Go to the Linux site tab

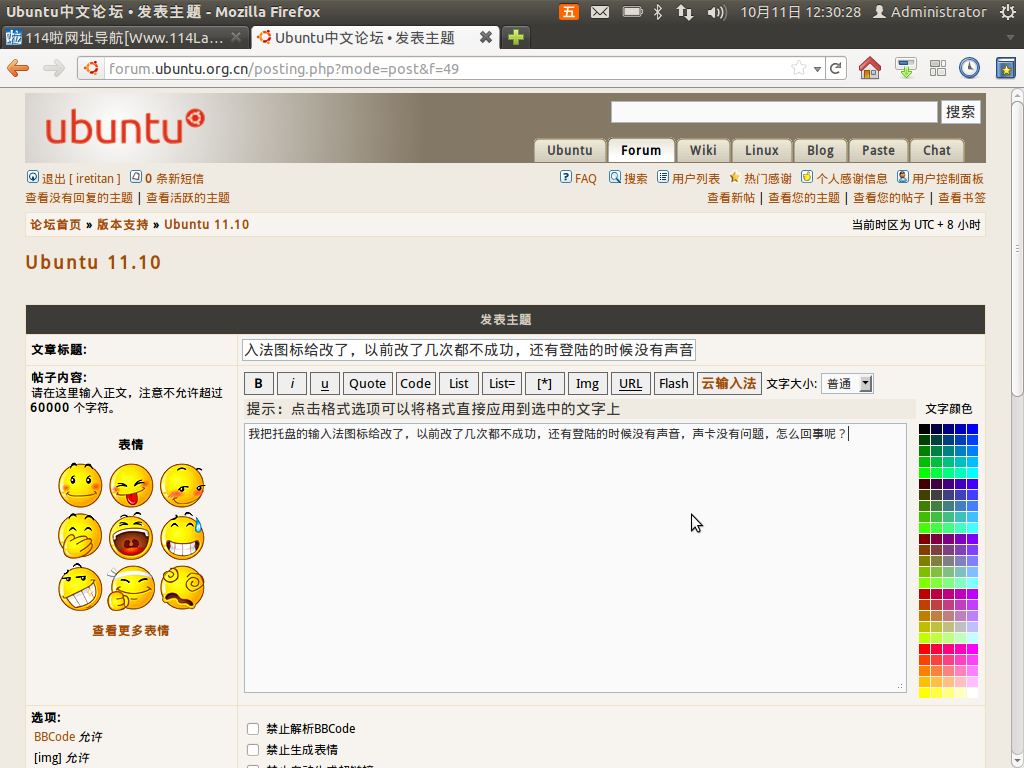point(761,150)
